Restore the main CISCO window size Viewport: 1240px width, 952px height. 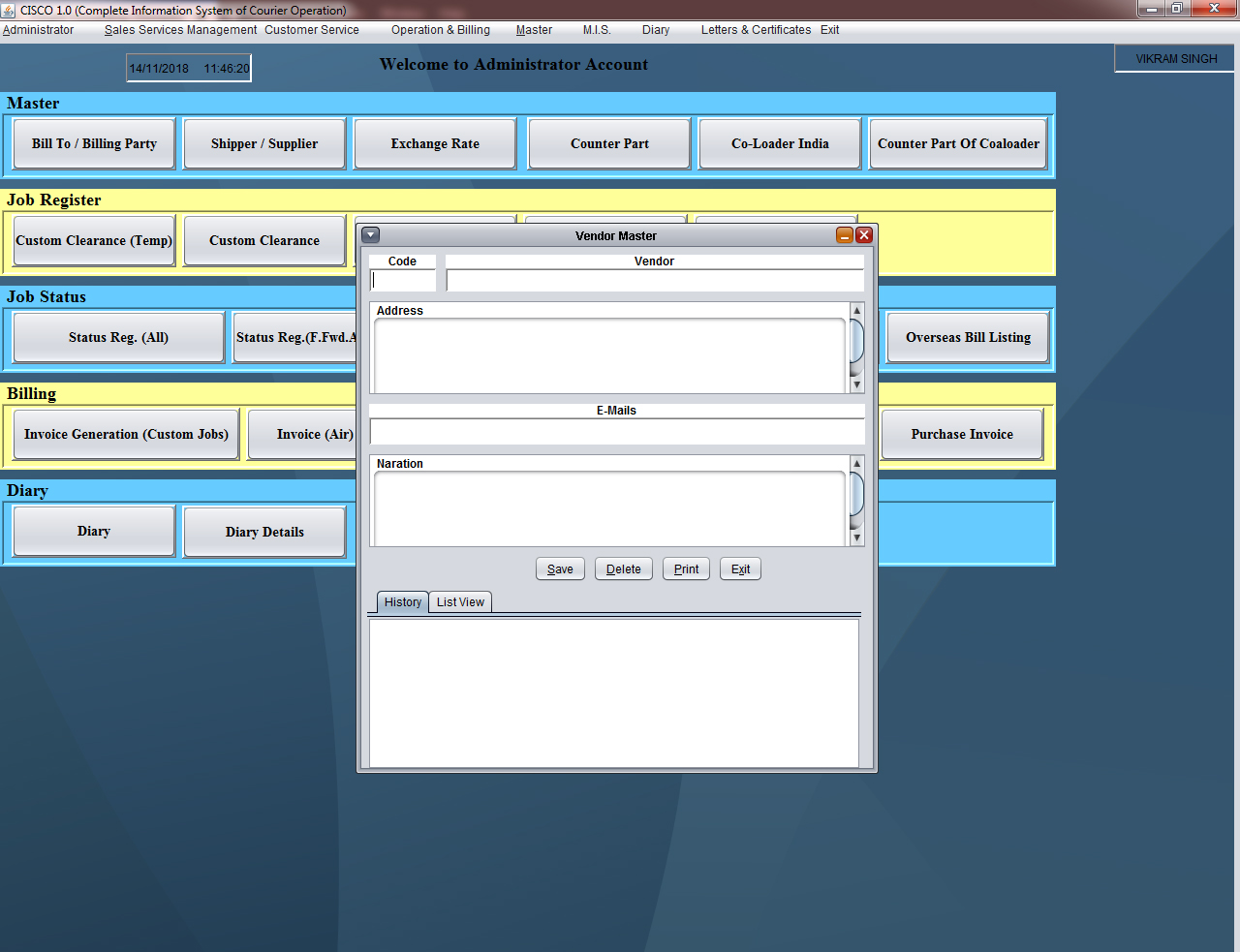(1176, 9)
